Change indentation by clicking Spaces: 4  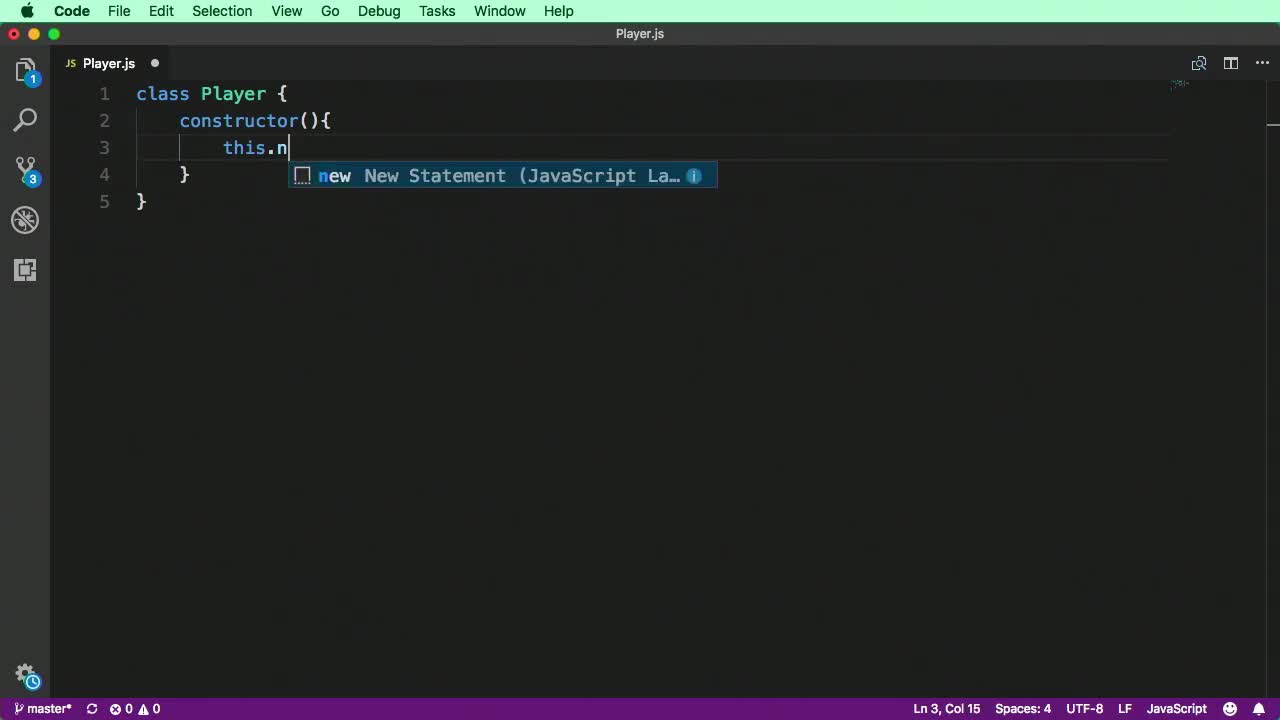1022,709
